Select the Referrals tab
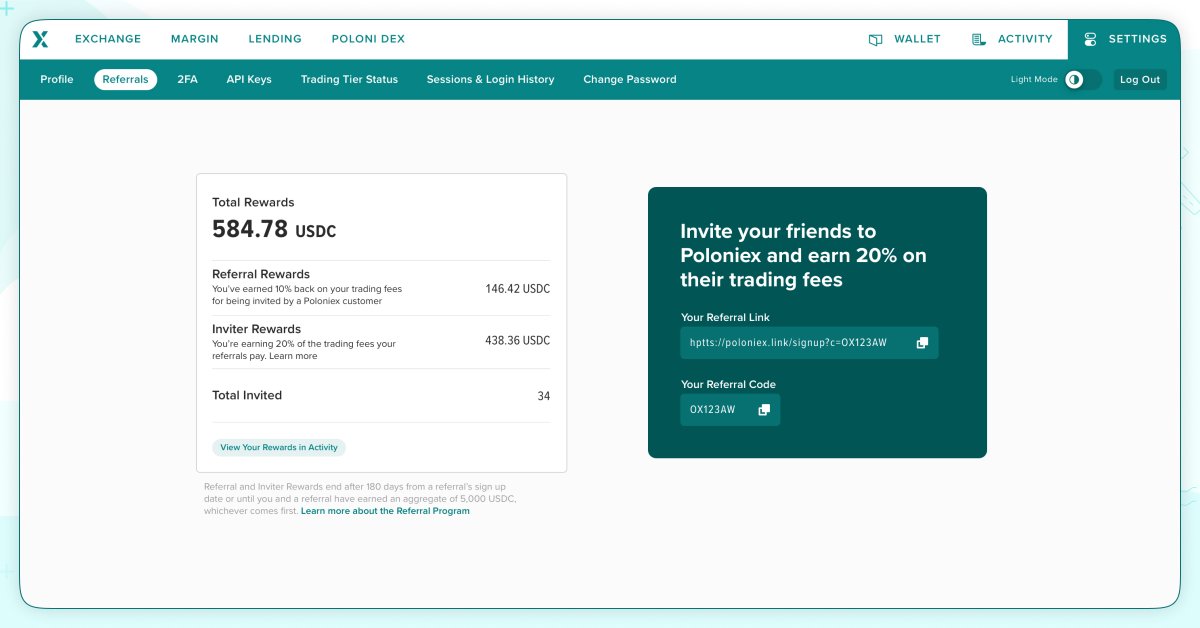 point(126,79)
